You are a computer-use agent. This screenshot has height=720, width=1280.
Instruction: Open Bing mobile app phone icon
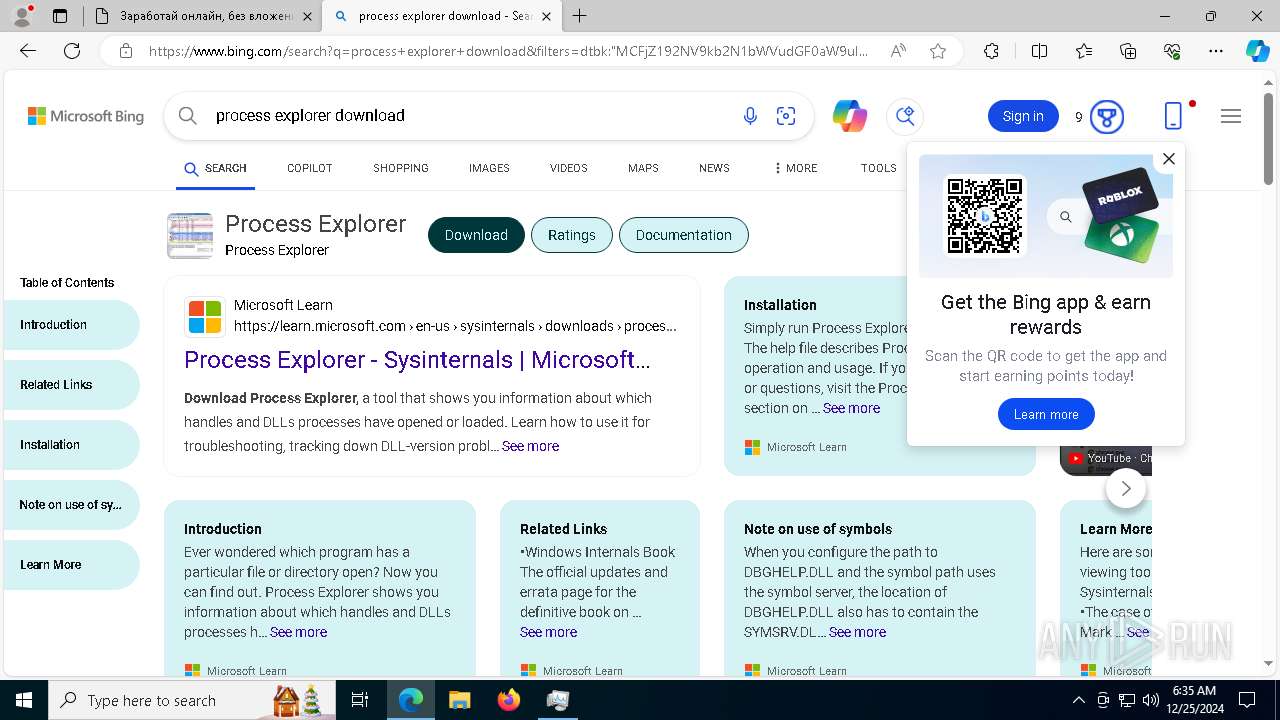[1174, 116]
